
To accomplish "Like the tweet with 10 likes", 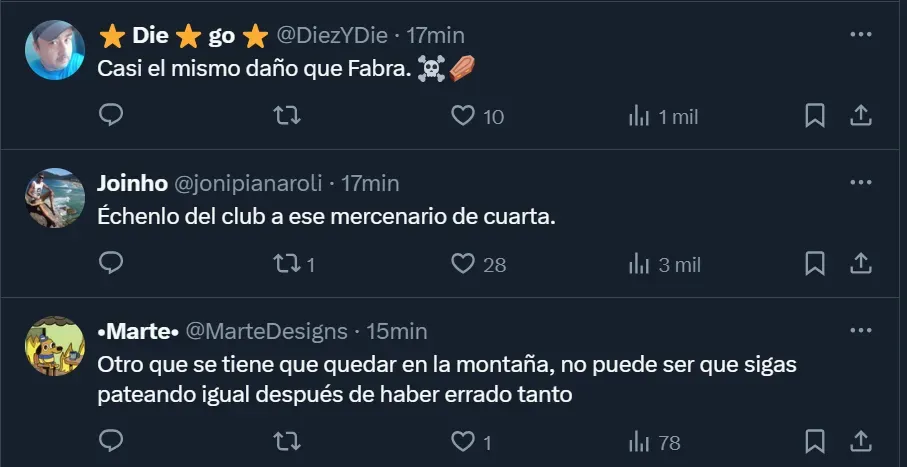I will pos(463,116).
